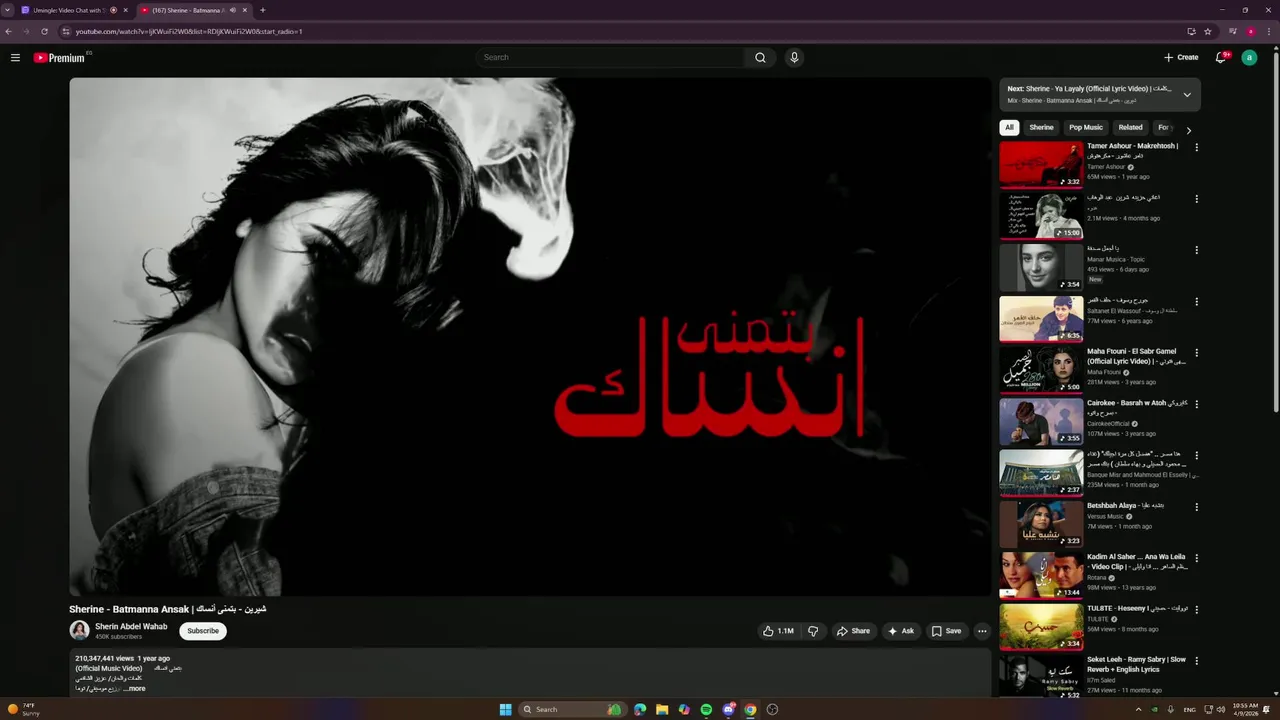Open Windows Start menu

pos(505,710)
